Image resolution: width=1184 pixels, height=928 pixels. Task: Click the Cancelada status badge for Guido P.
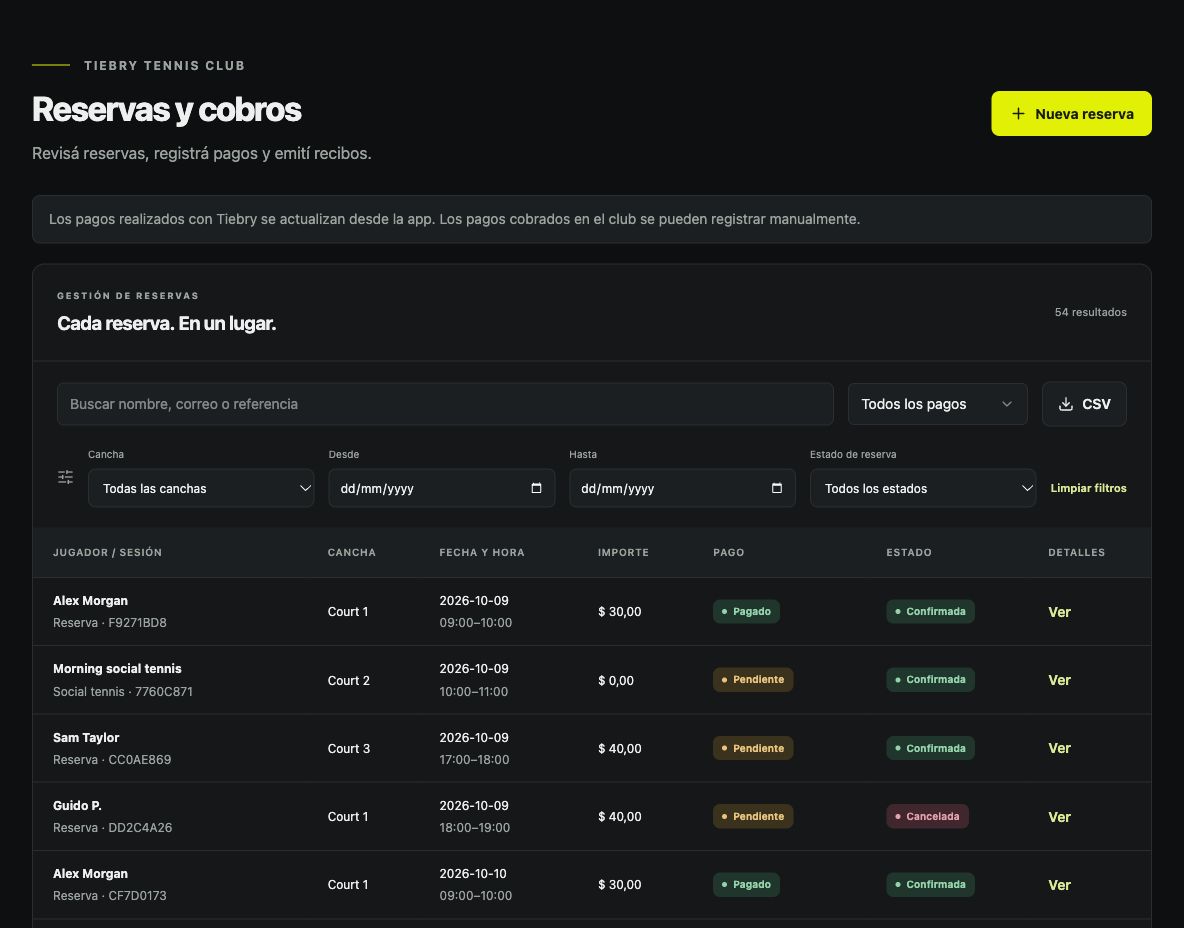click(x=927, y=816)
